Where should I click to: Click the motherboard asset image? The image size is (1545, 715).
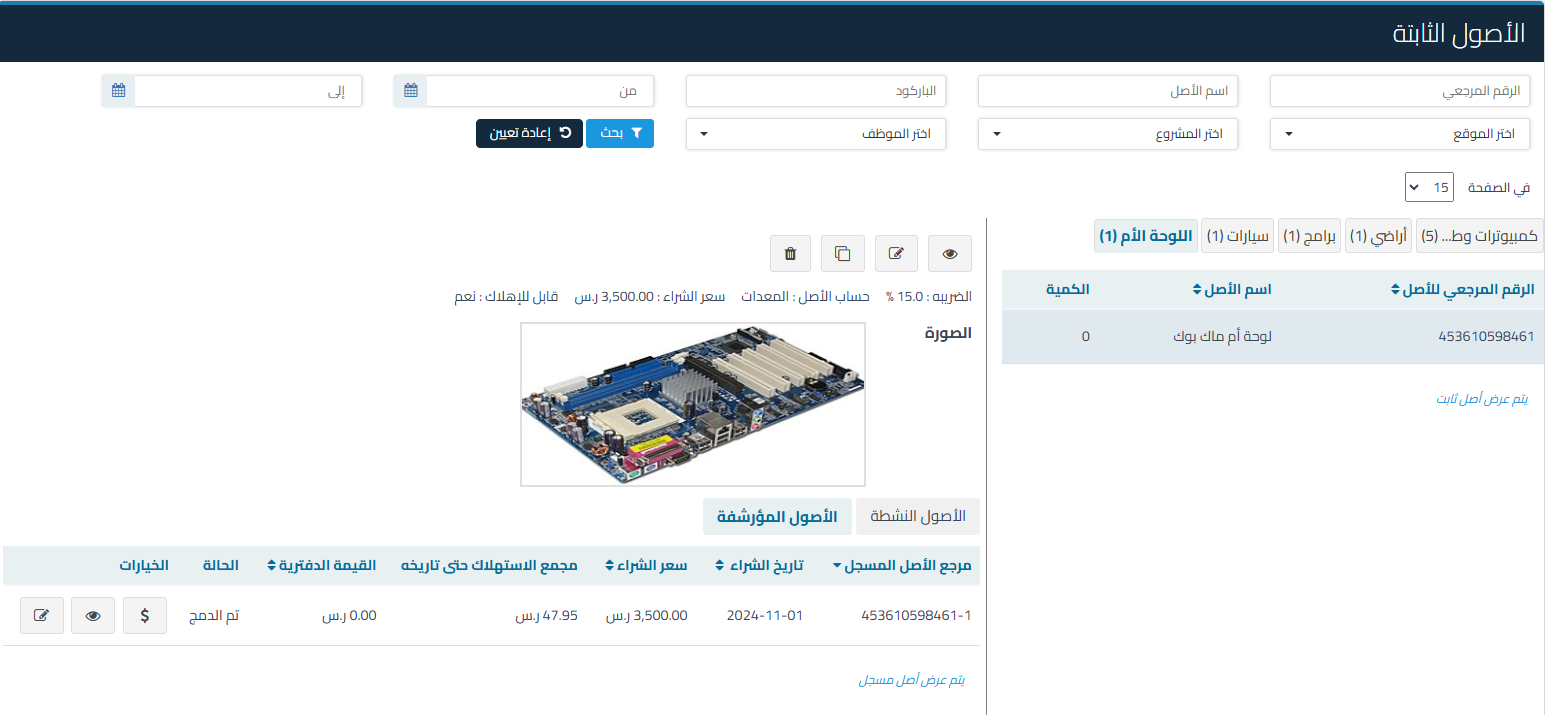(693, 404)
